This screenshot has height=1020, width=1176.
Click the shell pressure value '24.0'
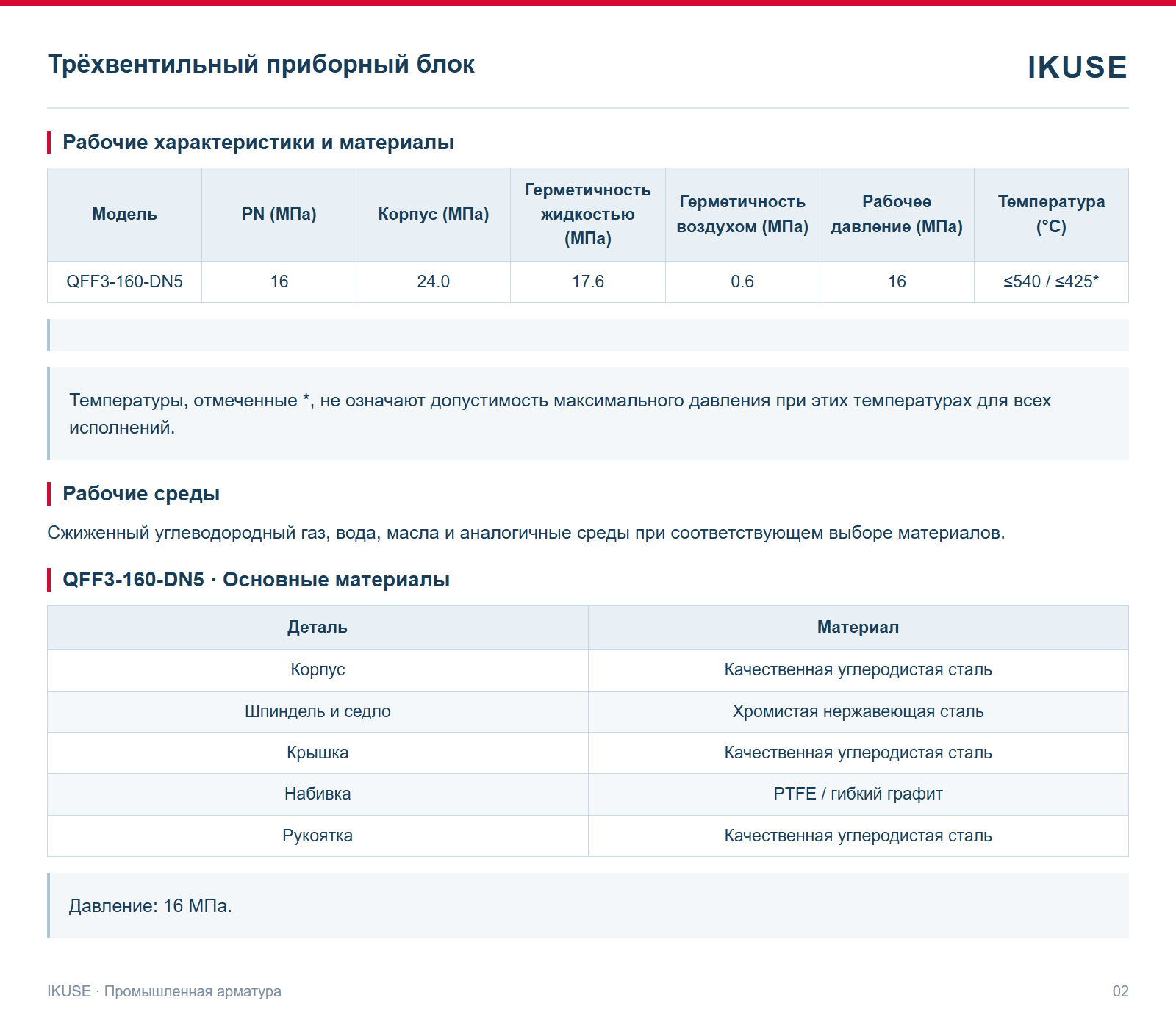434,281
